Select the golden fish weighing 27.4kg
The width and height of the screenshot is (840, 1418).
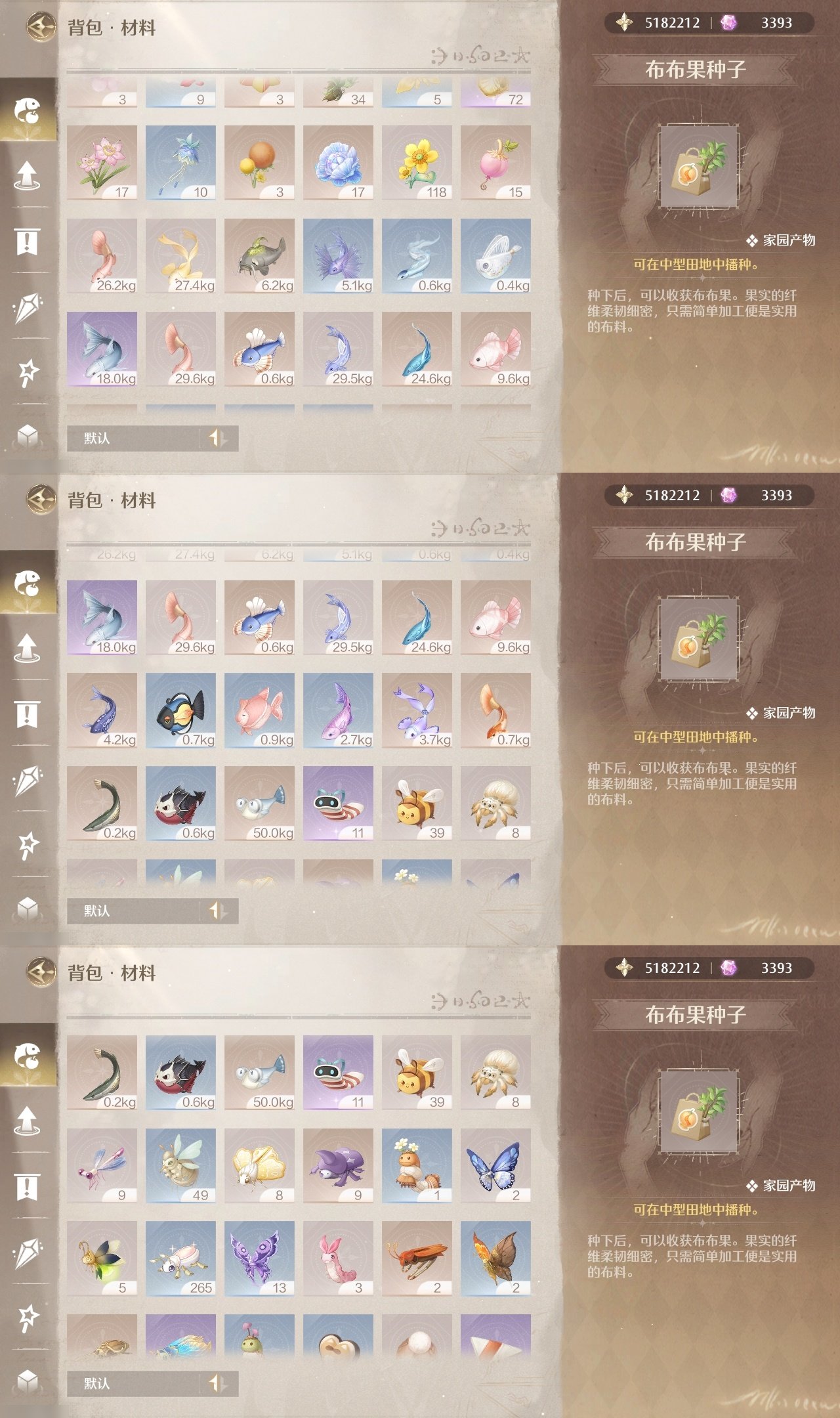coord(180,256)
